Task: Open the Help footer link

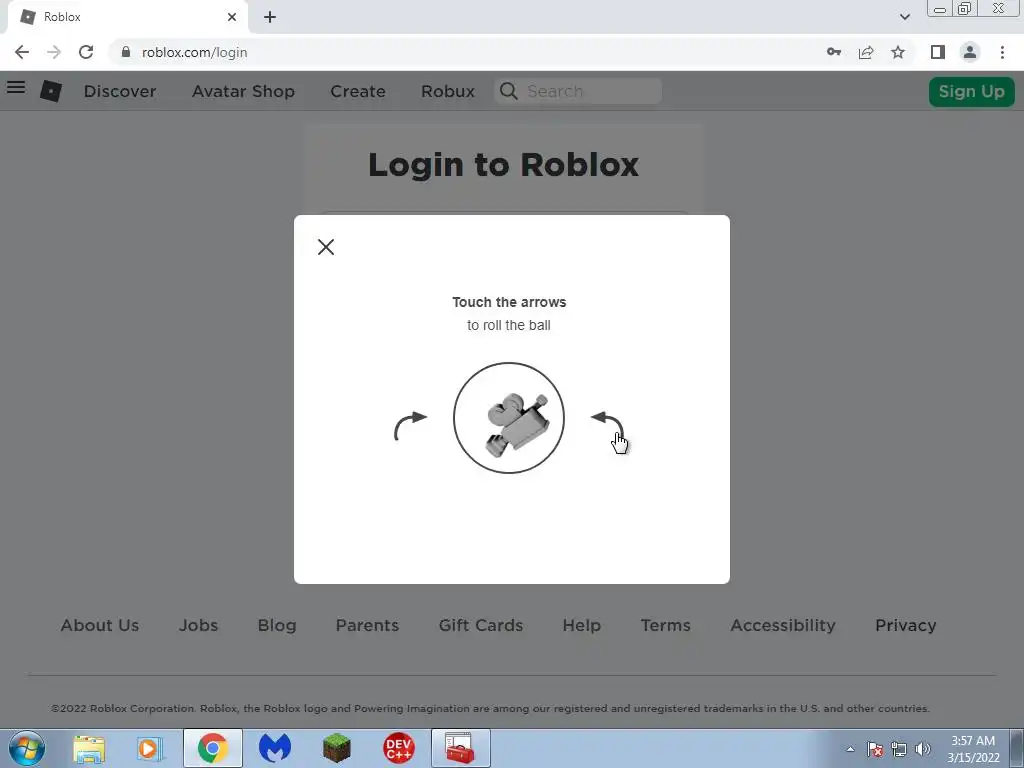Action: [581, 625]
